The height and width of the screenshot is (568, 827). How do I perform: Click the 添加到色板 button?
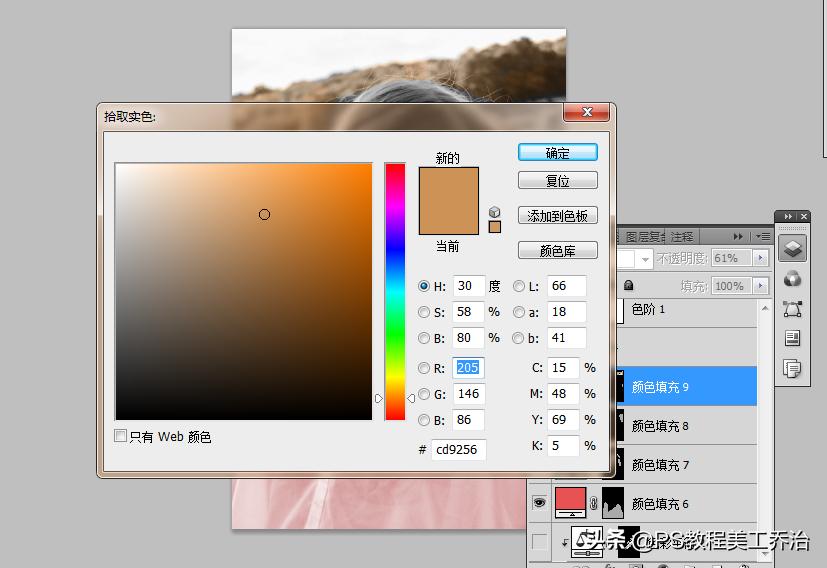coord(557,215)
